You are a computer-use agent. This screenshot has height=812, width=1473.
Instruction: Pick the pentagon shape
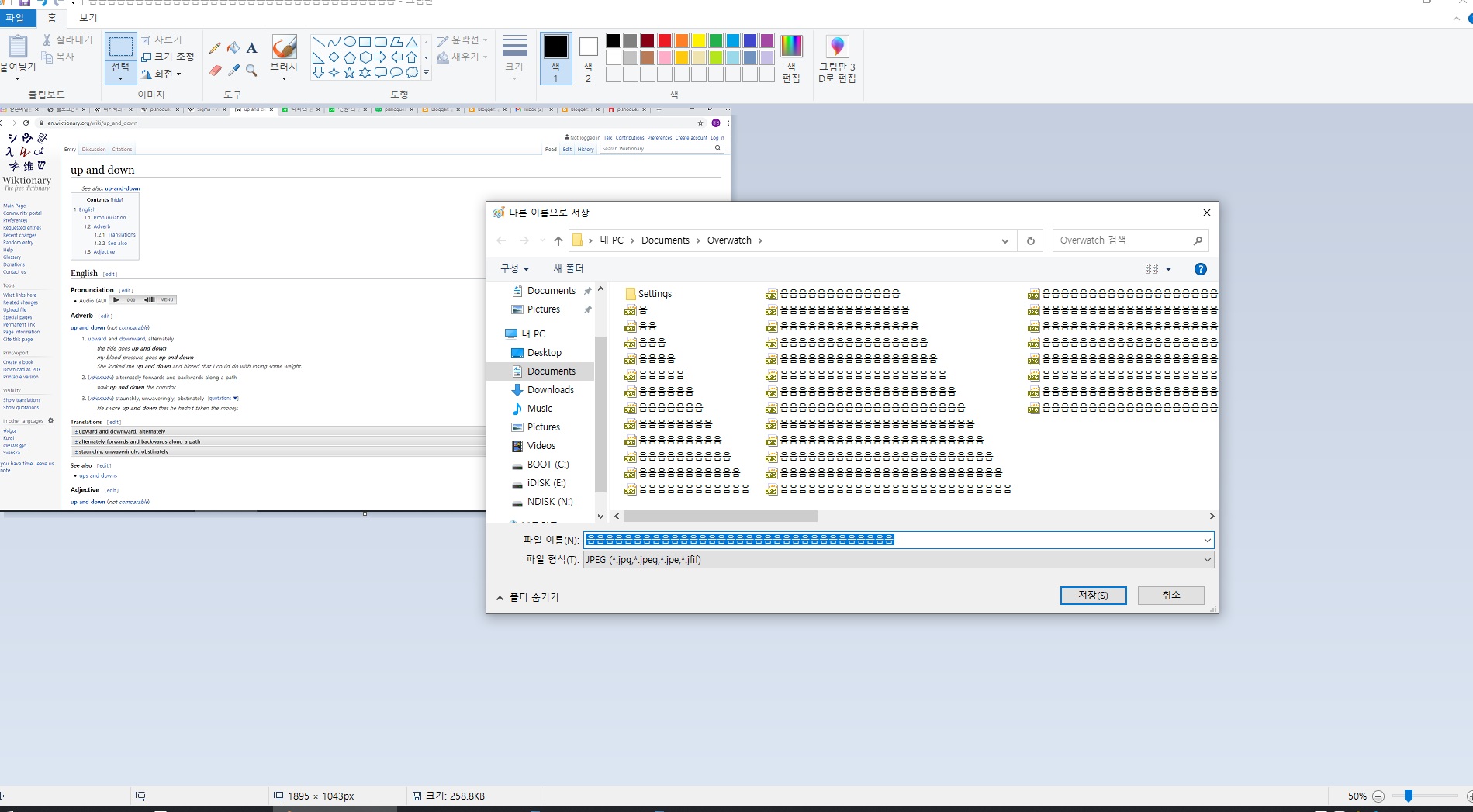tap(349, 57)
